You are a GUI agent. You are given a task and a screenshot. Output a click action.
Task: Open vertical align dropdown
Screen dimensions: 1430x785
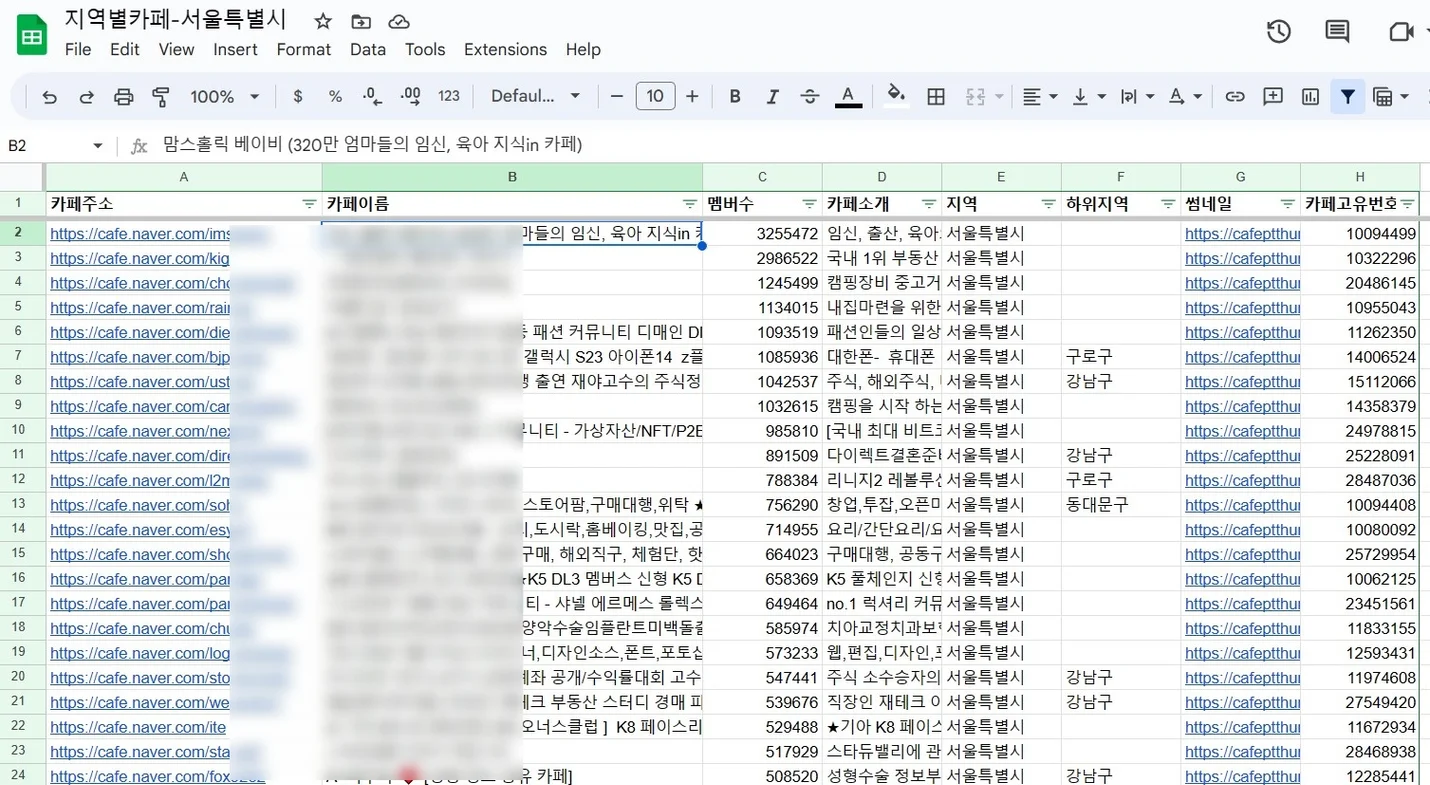1089,97
